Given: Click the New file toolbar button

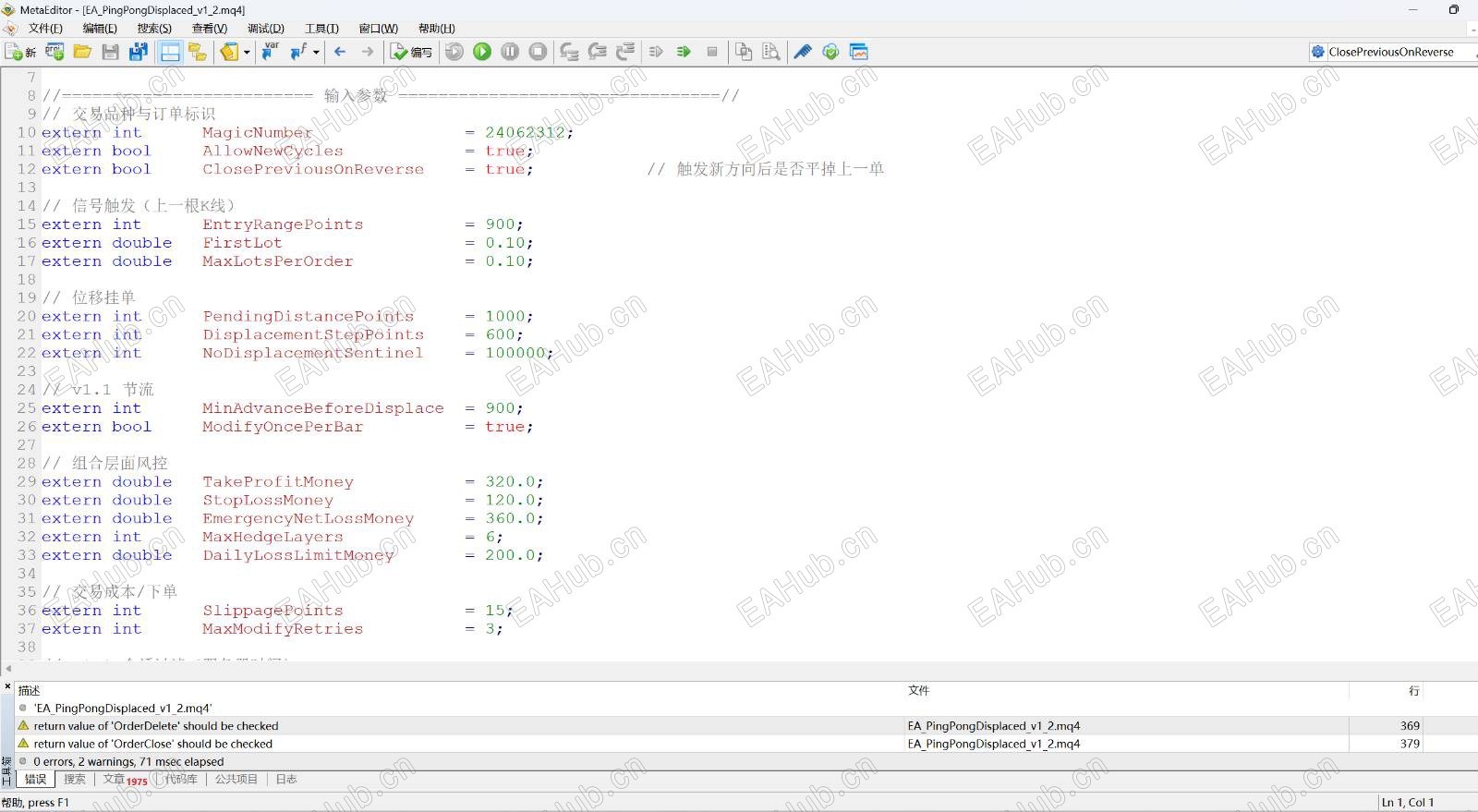Looking at the screenshot, I should click(20, 52).
